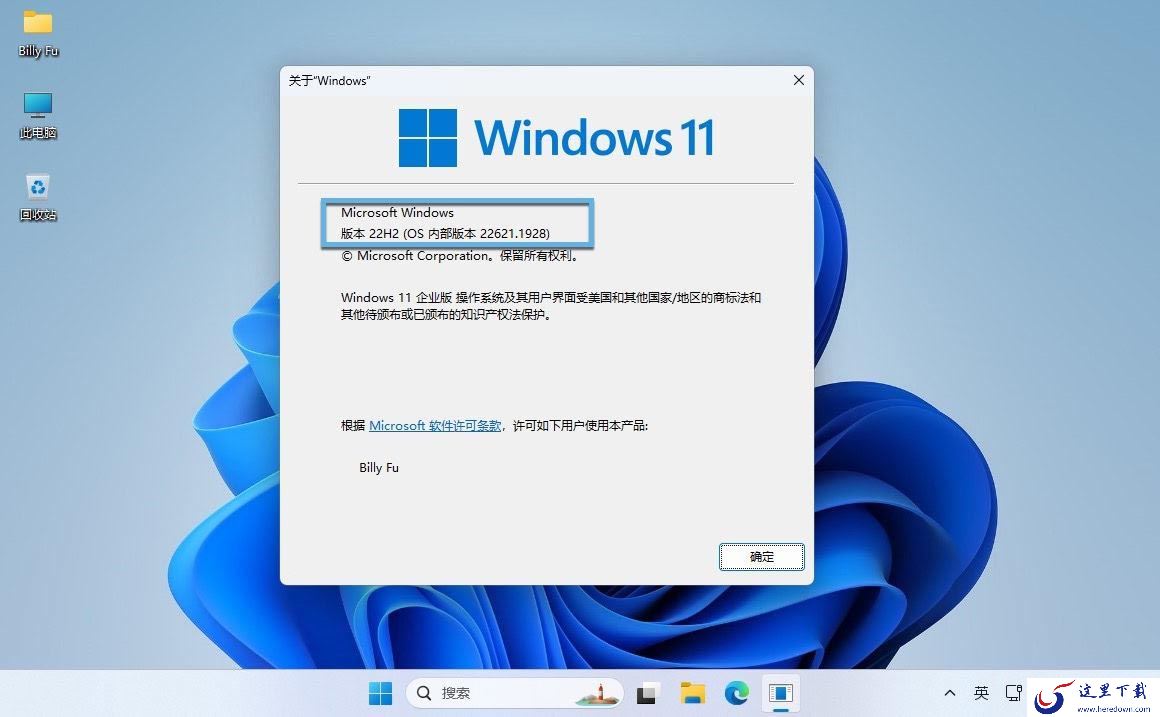This screenshot has width=1160, height=717.
Task: Click the Windows 11 logo banner
Action: click(x=556, y=138)
